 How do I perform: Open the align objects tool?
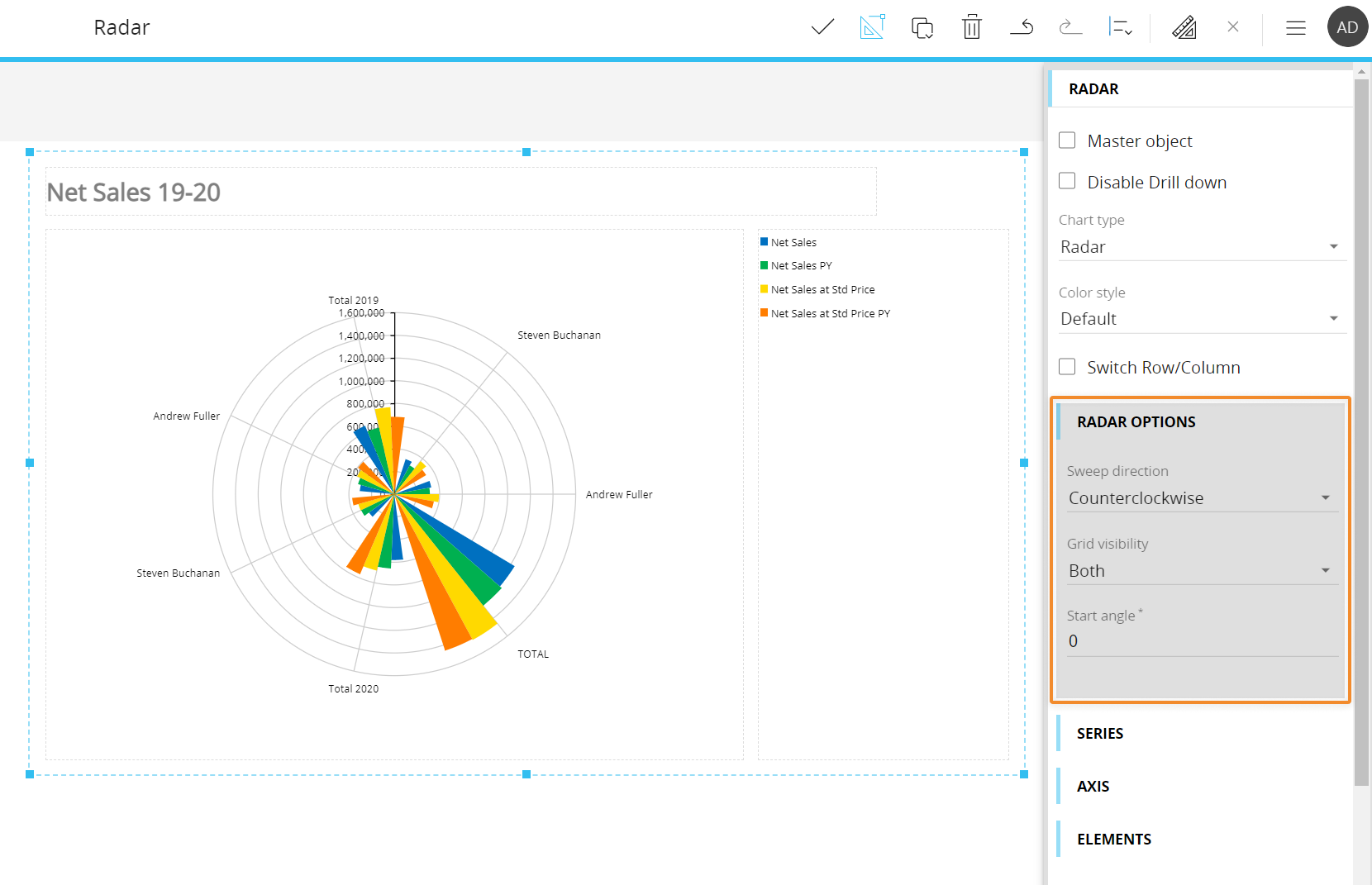pyautogui.click(x=1120, y=27)
